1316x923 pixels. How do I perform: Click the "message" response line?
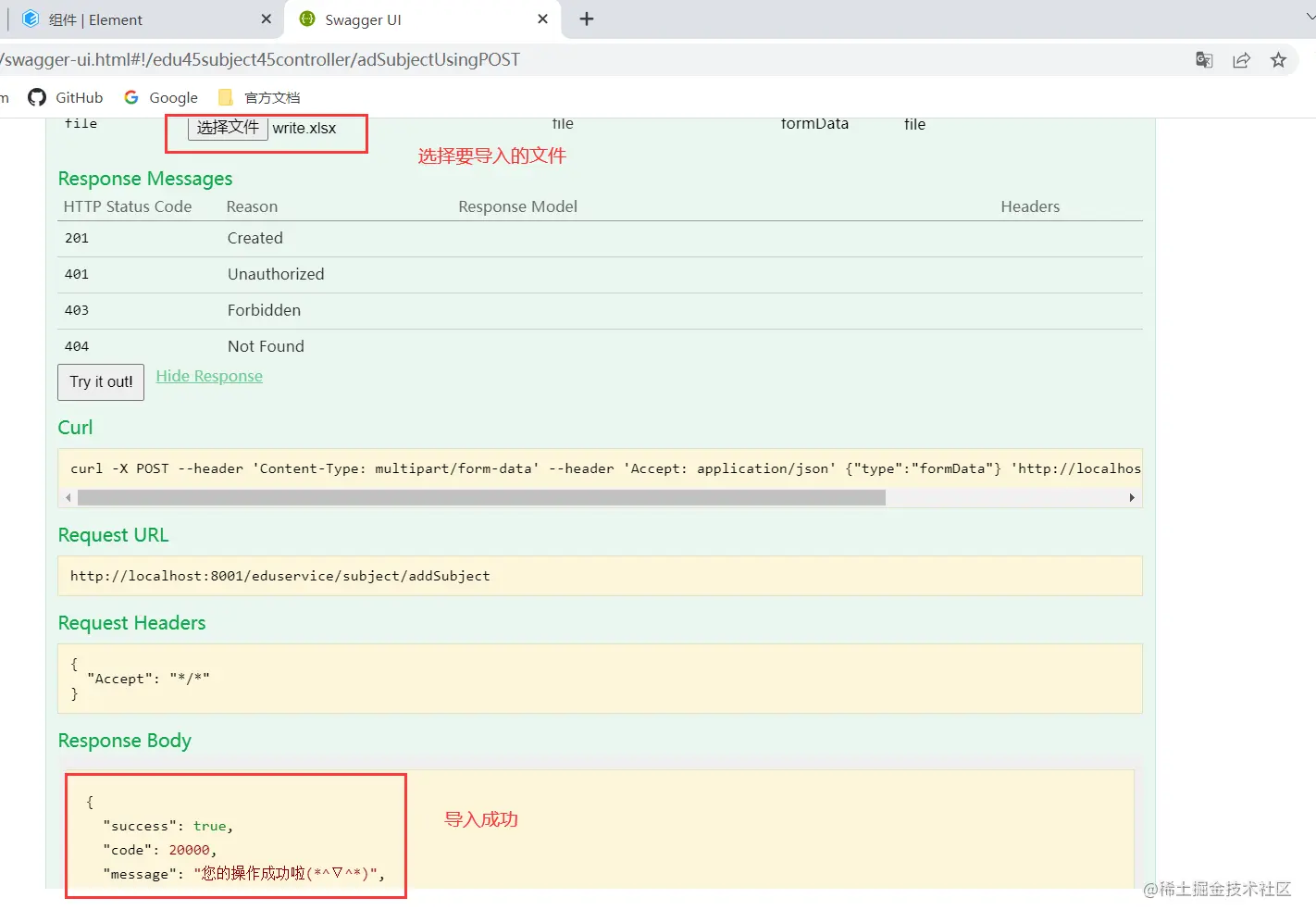pos(243,874)
